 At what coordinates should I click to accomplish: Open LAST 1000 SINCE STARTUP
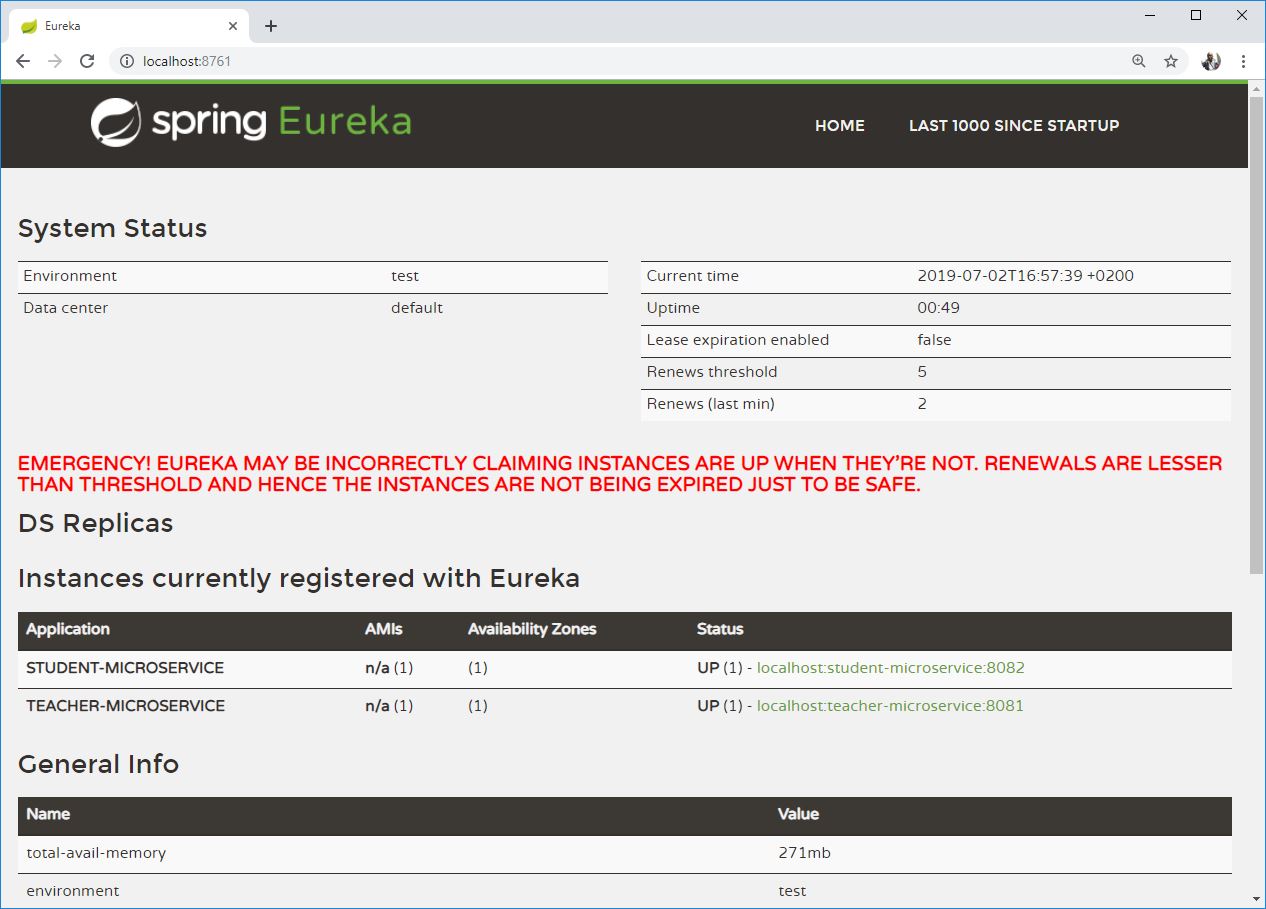tap(1013, 125)
